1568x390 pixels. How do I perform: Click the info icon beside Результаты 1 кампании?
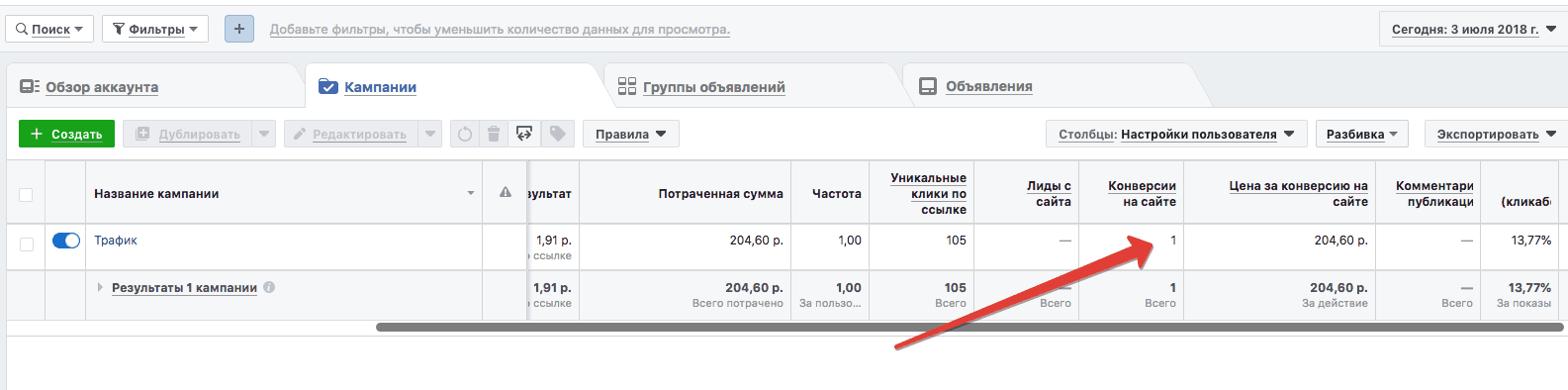pyautogui.click(x=269, y=287)
